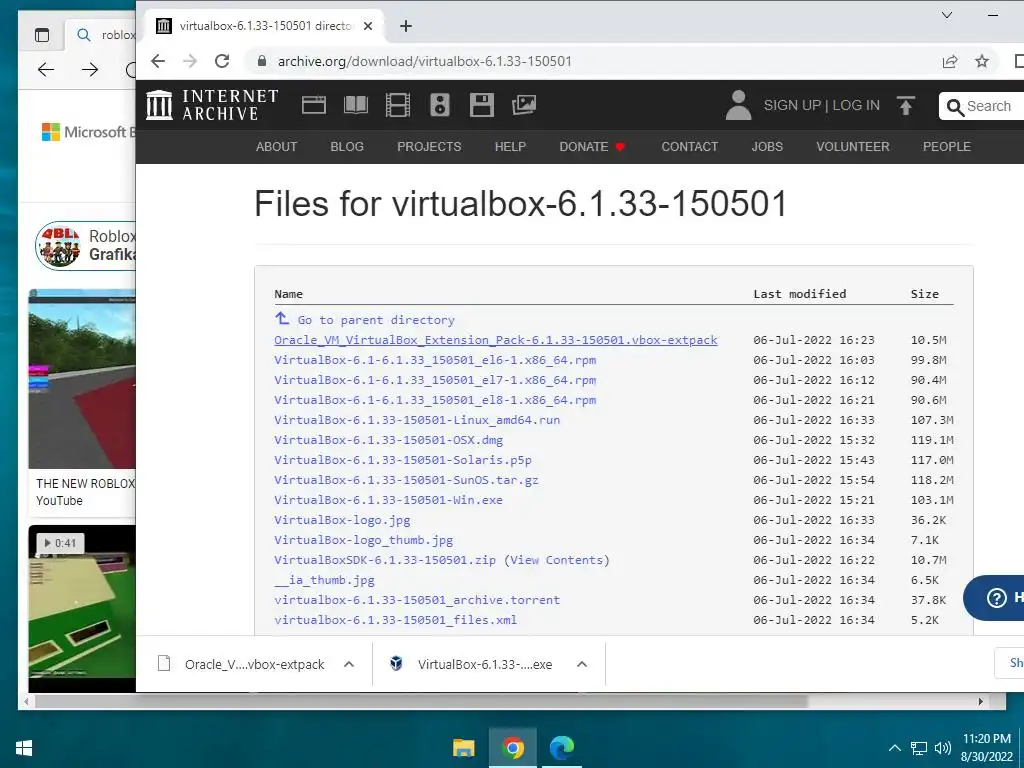Open the Software floppy disk icon

click(x=482, y=105)
